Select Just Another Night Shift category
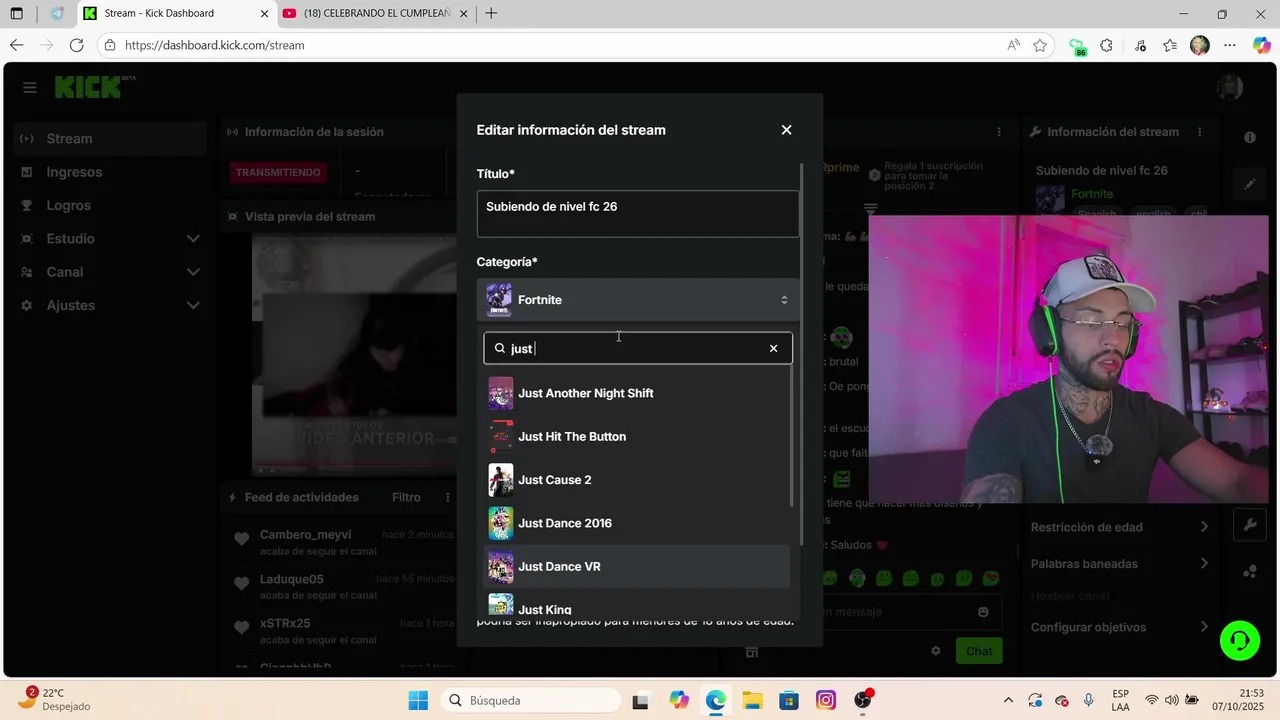This screenshot has height=720, width=1280. tap(637, 393)
